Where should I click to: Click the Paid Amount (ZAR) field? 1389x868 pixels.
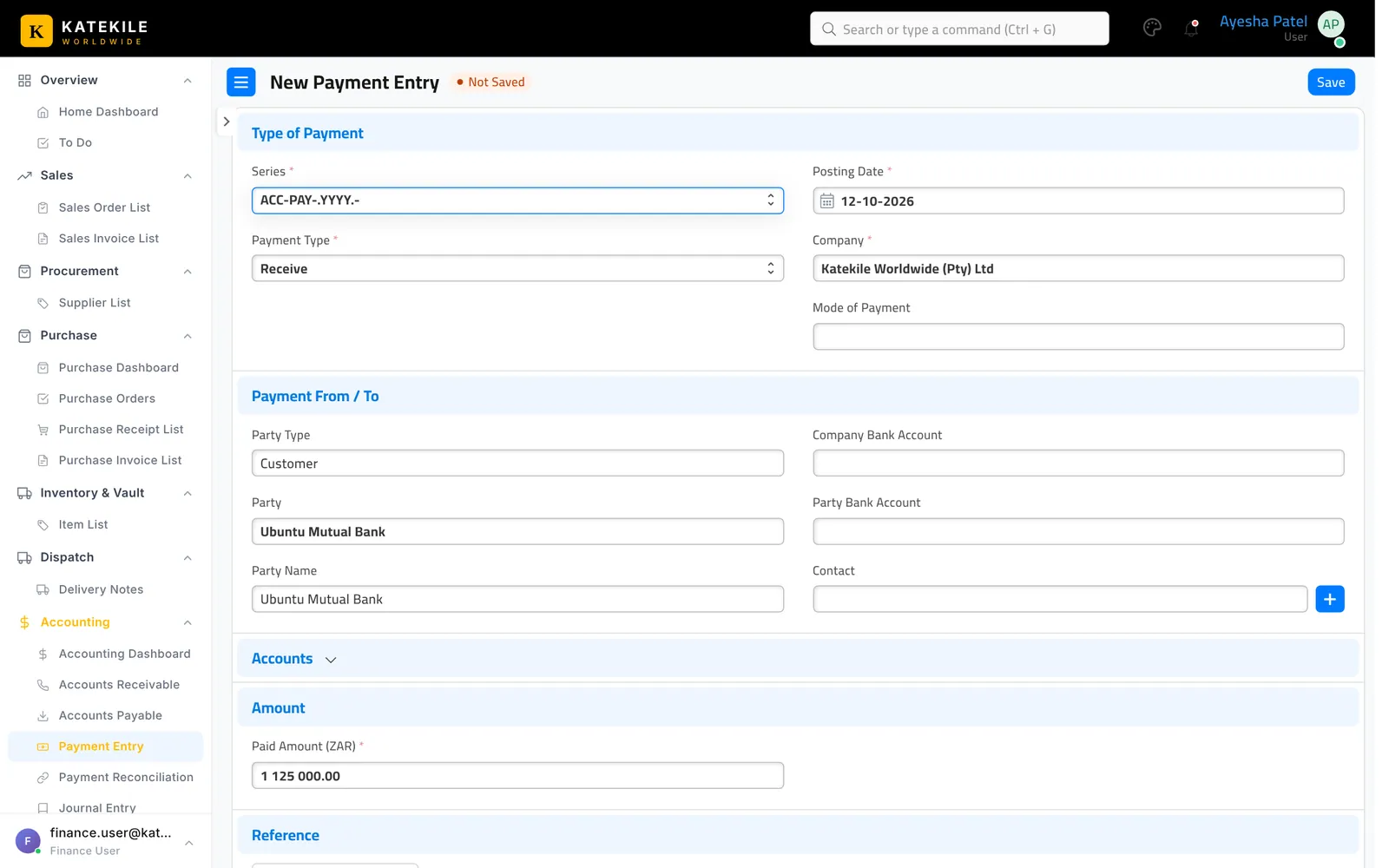[517, 775]
